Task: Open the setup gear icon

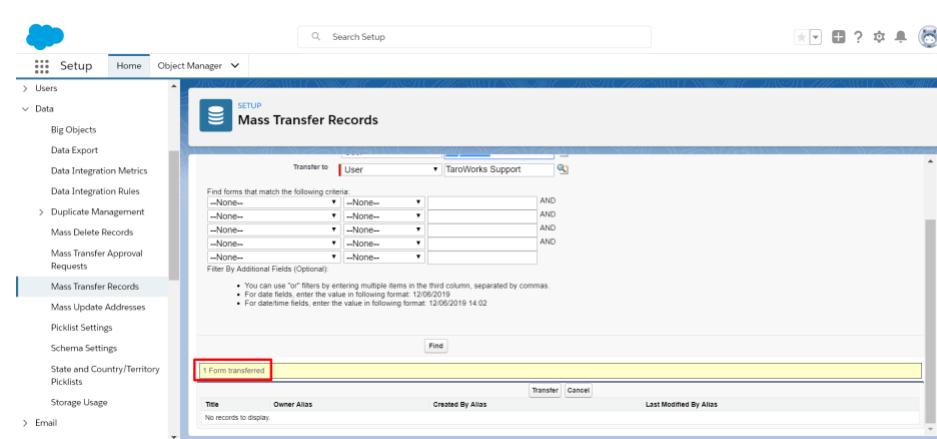Action: (x=879, y=37)
